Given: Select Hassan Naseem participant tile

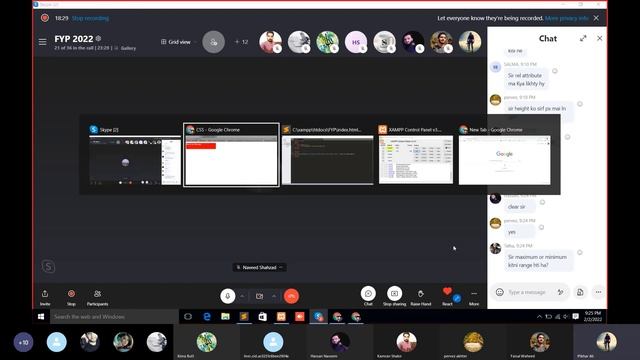Looking at the screenshot, I should (x=339, y=342).
